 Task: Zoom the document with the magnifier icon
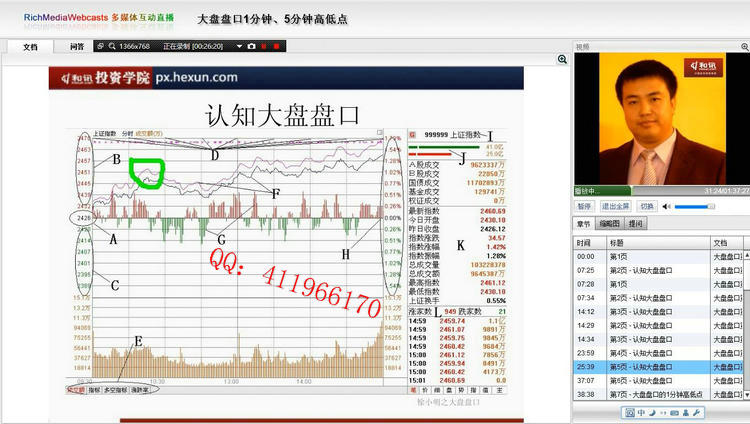pyautogui.click(x=562, y=59)
